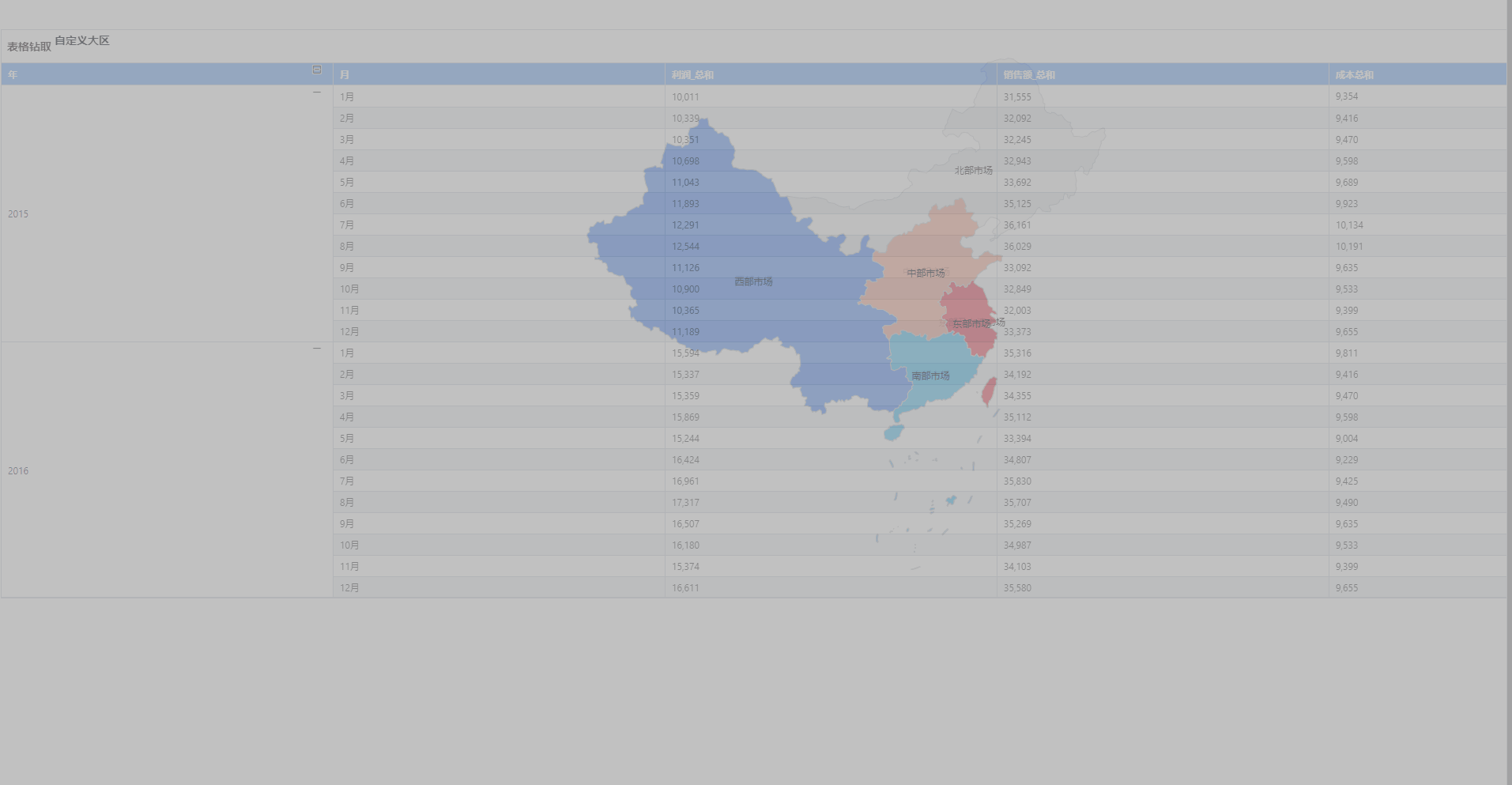Screen dimensions: 1512x785
Task: Collapse the 2015 year group
Action: [x=317, y=92]
